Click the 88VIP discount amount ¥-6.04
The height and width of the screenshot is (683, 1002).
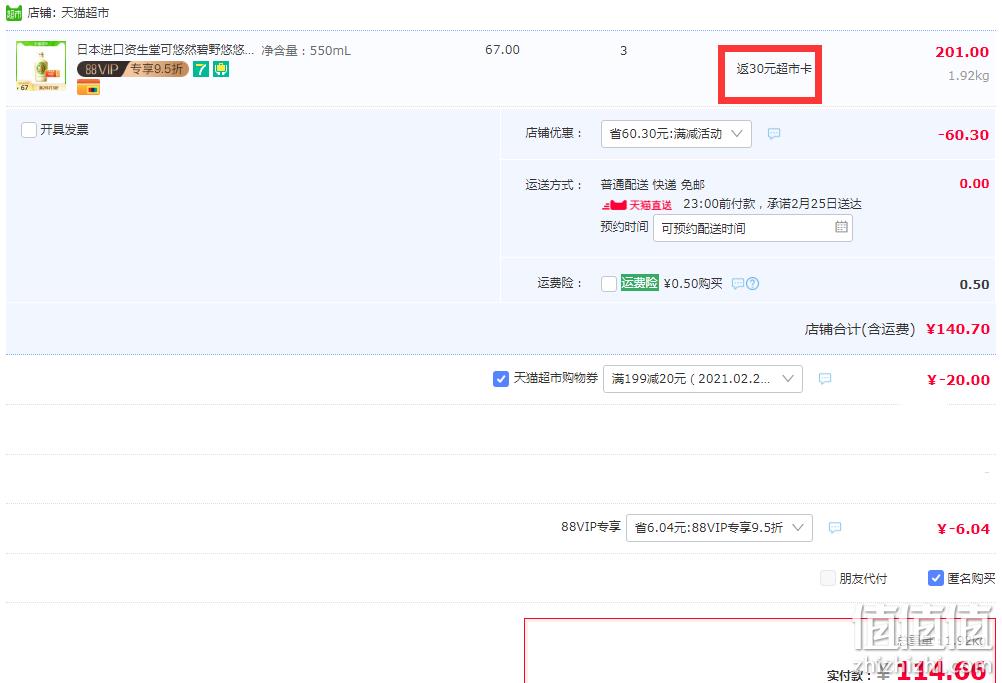(963, 529)
